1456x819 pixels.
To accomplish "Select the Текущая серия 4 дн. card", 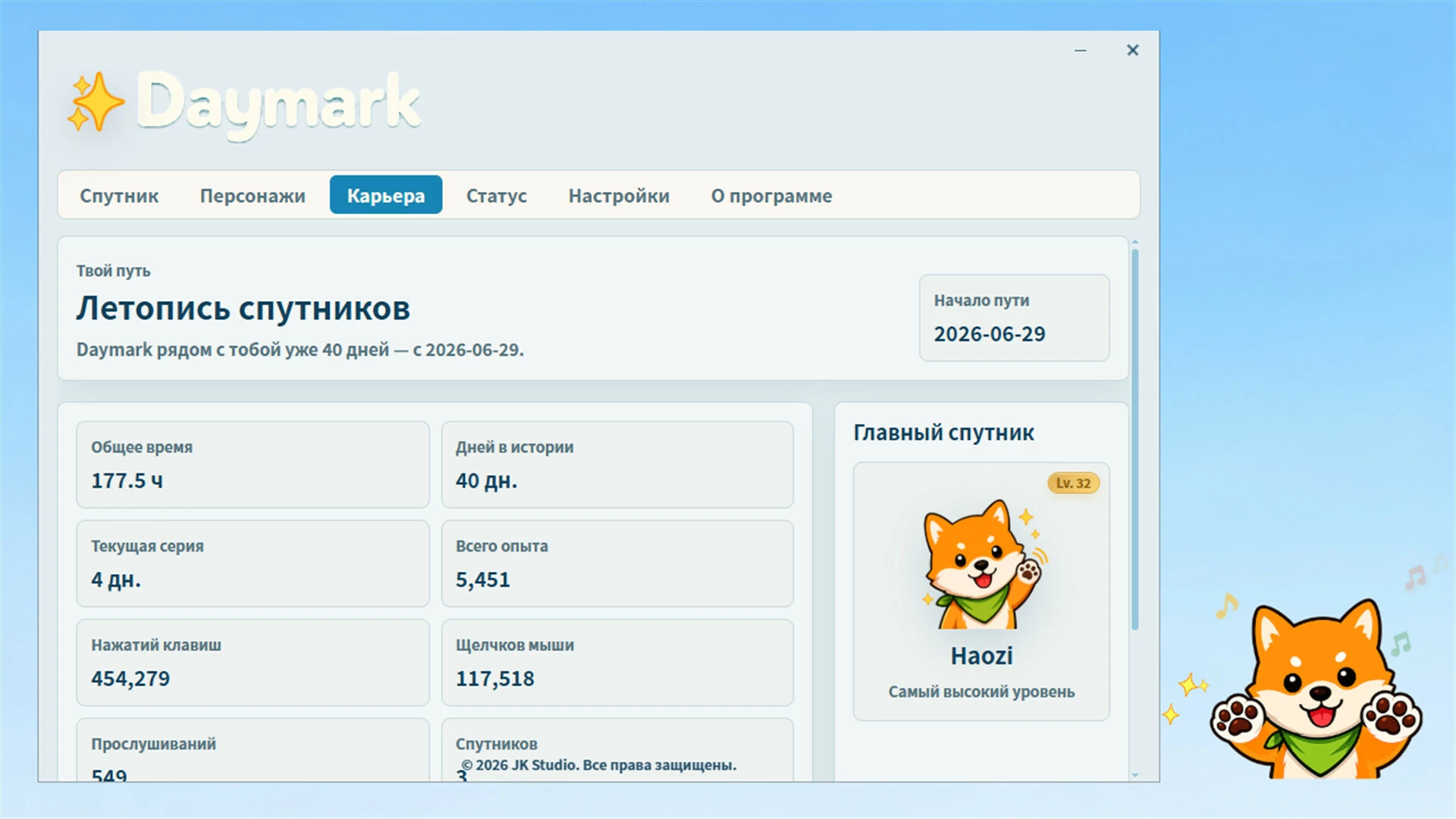I will point(253,563).
